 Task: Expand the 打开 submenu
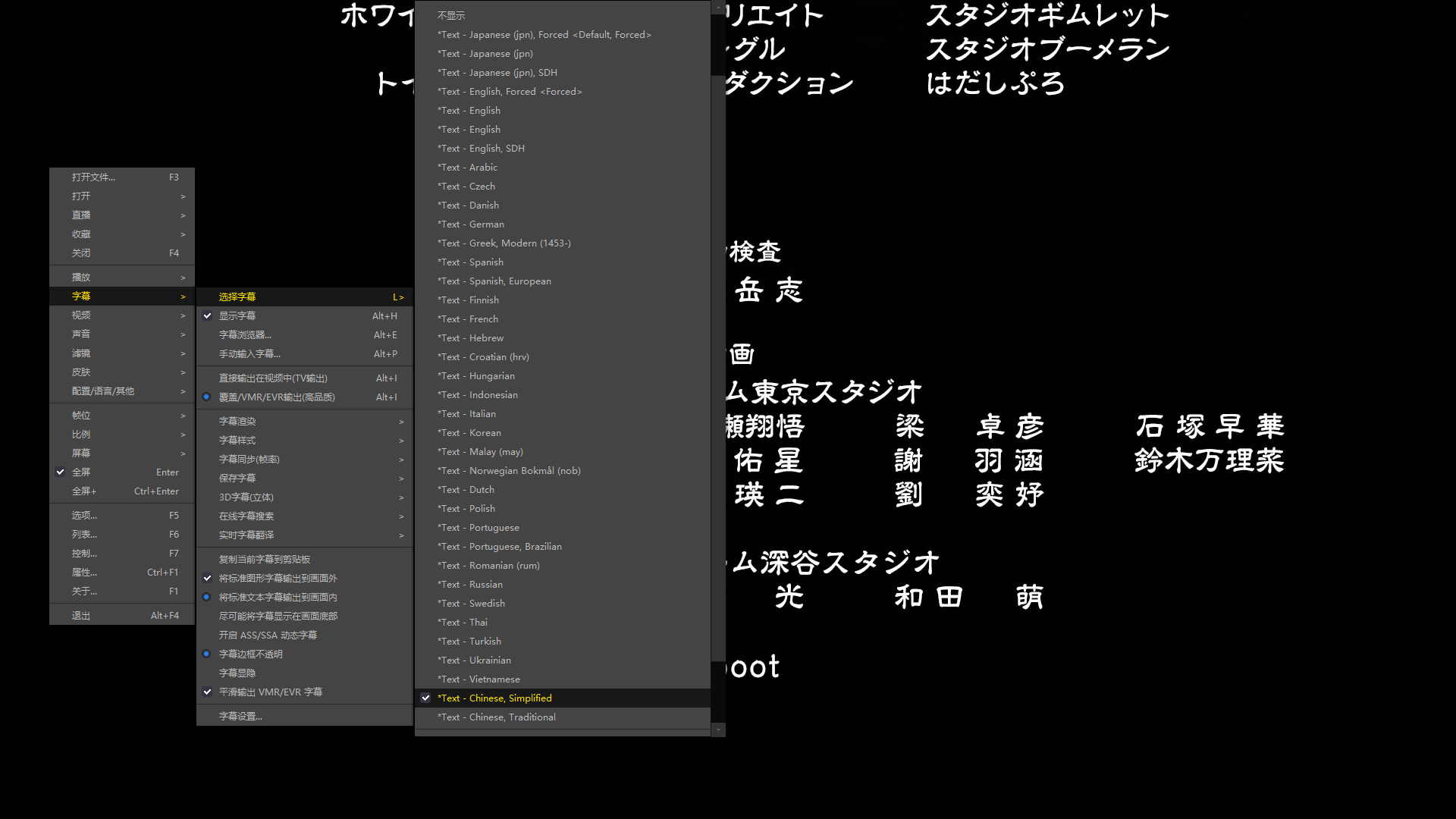(122, 196)
